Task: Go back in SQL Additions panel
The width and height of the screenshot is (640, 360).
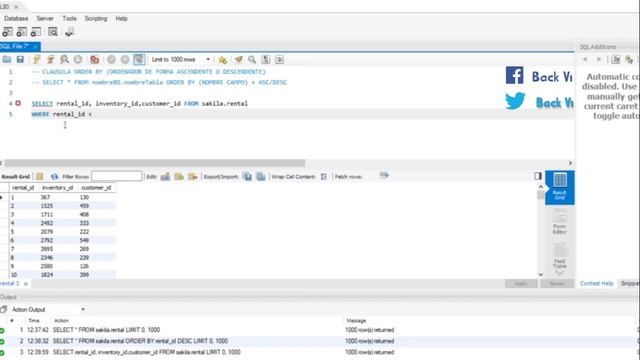Action: (x=584, y=60)
